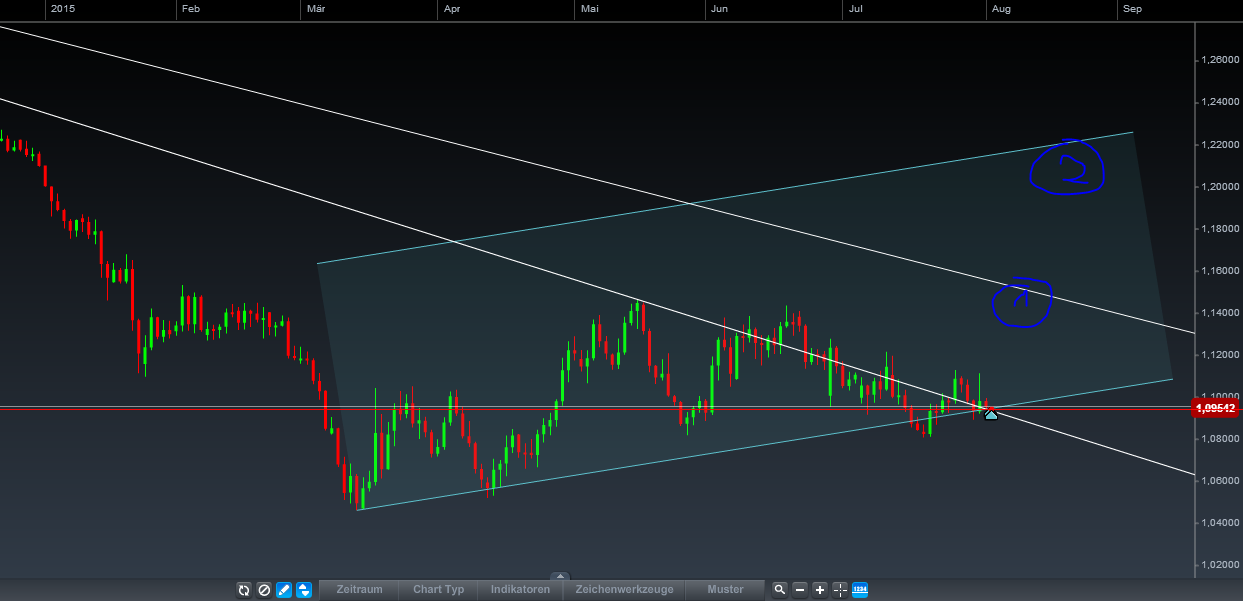1243x601 pixels.
Task: Open the Indikatoren dropdown
Action: point(519,589)
